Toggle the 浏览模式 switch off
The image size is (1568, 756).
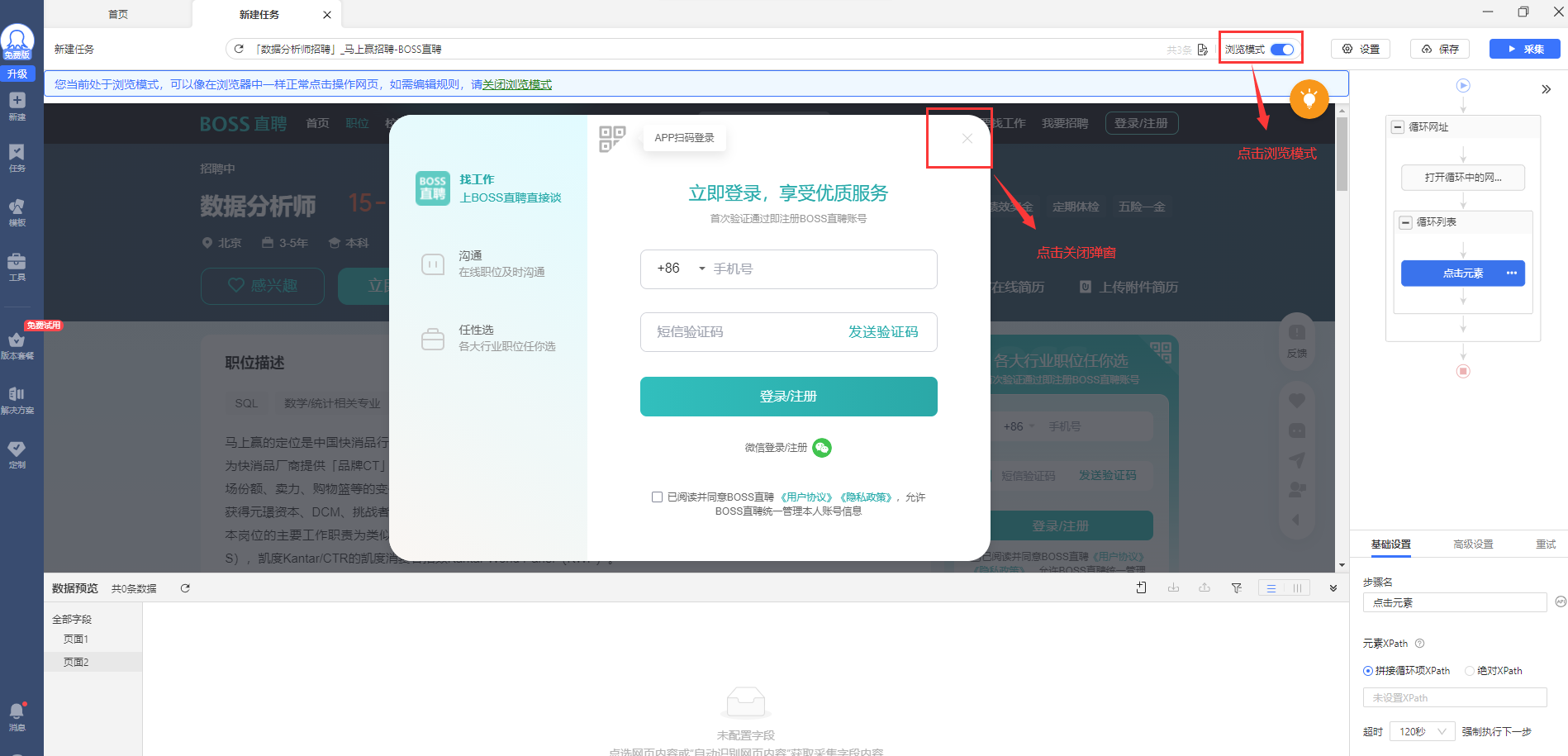click(1282, 50)
